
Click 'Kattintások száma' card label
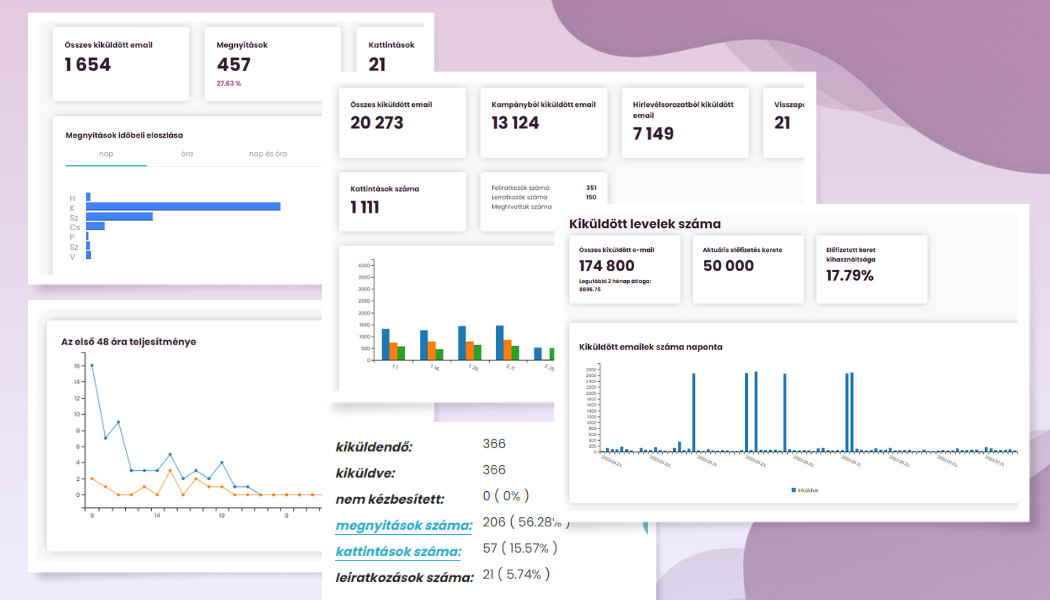point(384,189)
